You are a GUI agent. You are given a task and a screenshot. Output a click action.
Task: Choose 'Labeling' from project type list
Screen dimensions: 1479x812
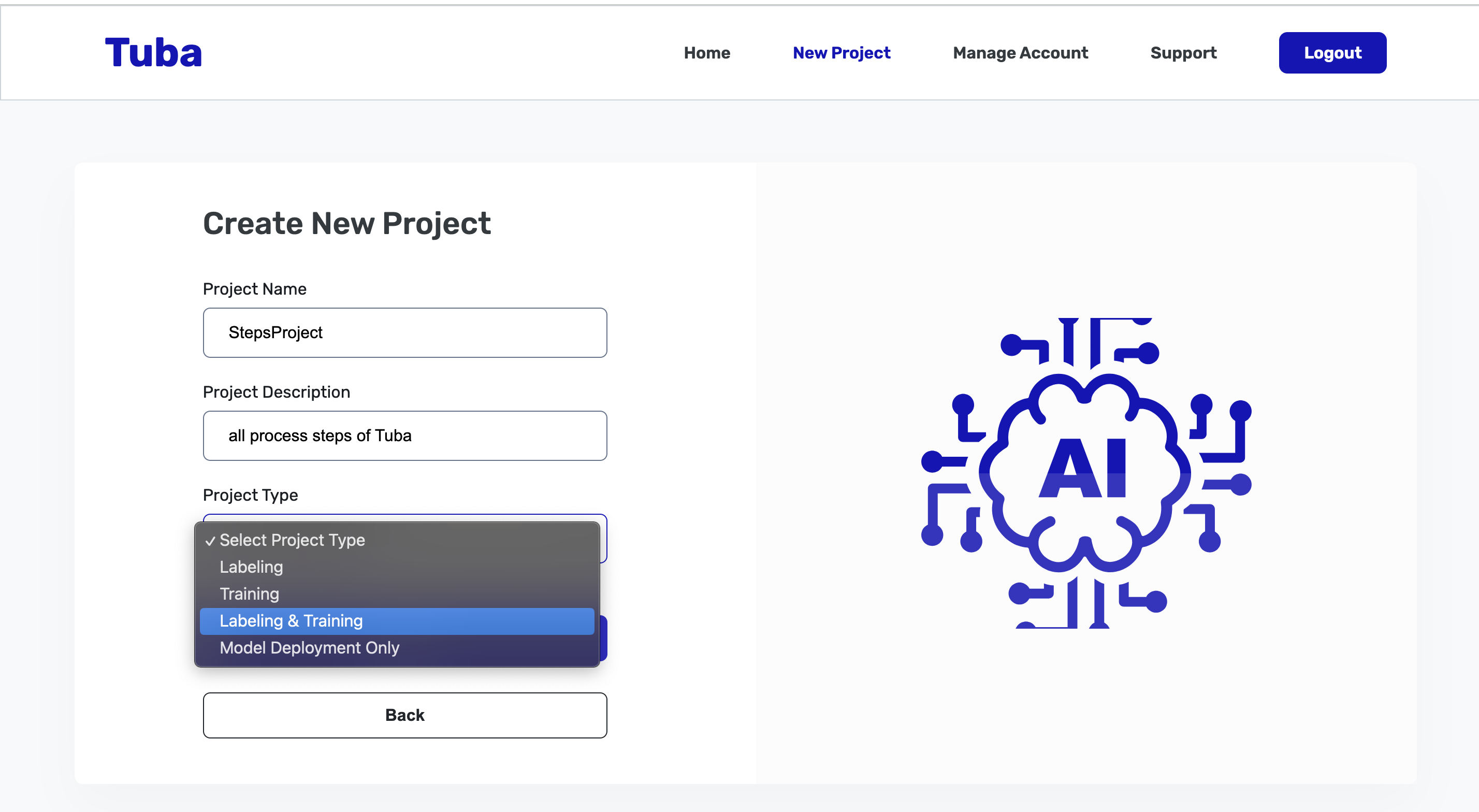(251, 567)
